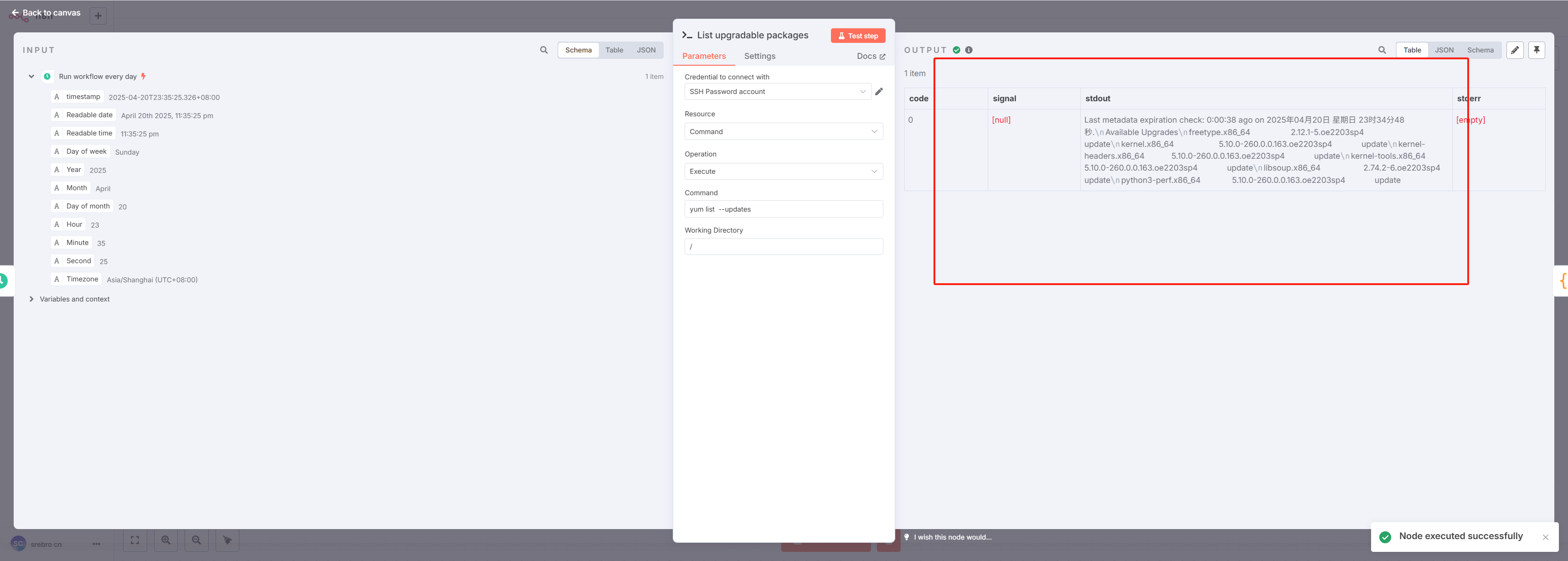Switch output view to Schema
This screenshot has width=1568, height=561.
1480,50
